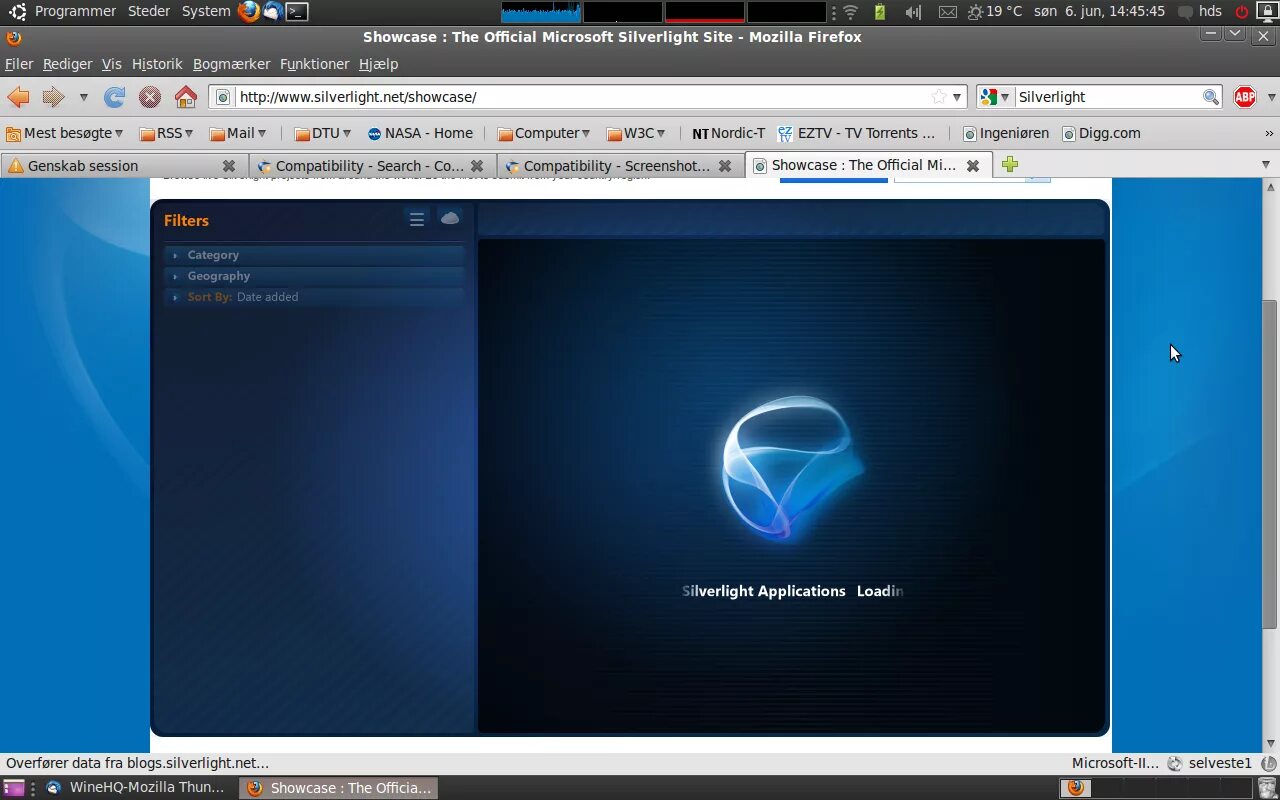Go back with the Firefox back arrow
The height and width of the screenshot is (800, 1280).
pos(18,97)
